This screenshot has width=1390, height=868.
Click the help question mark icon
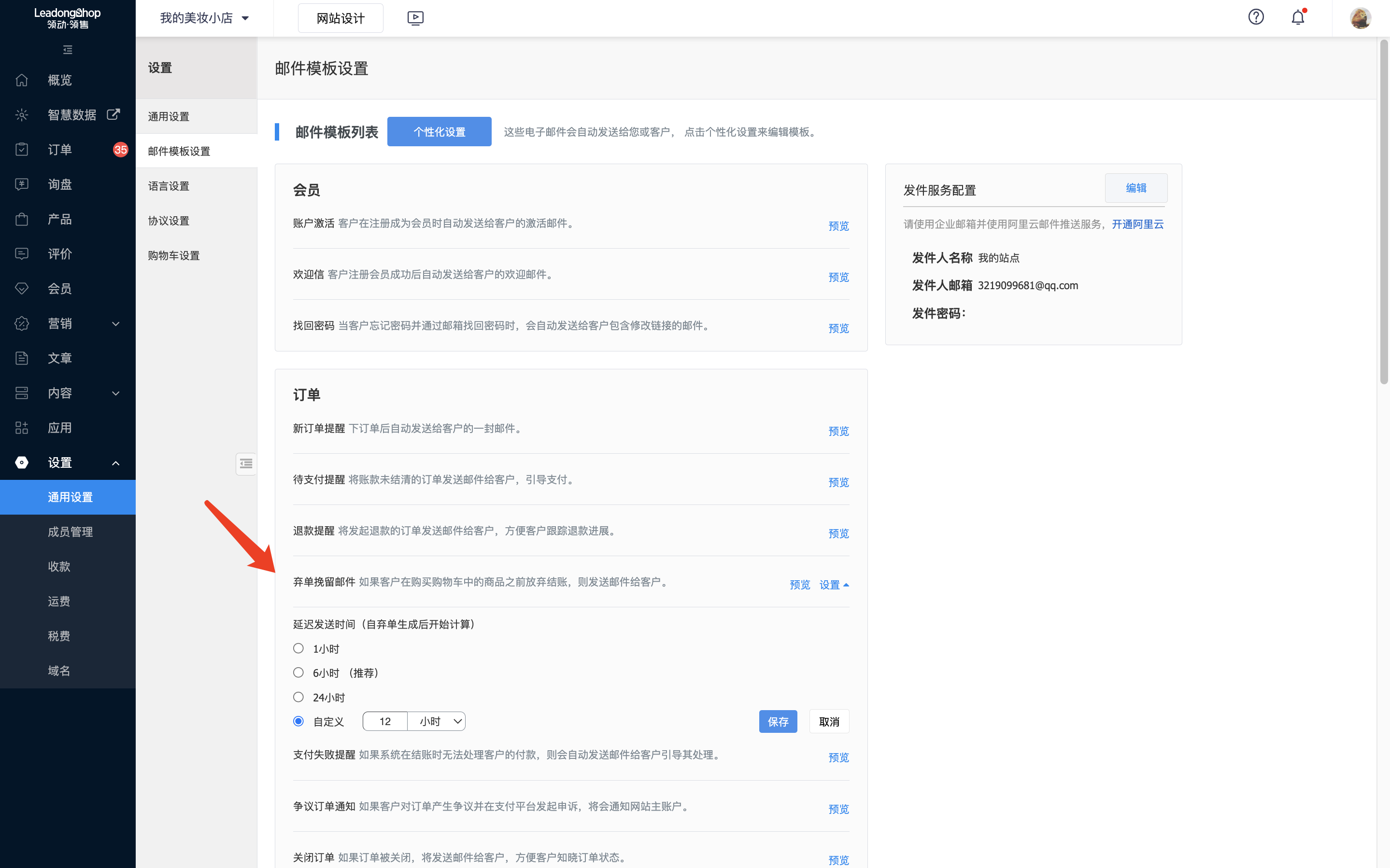click(1256, 17)
